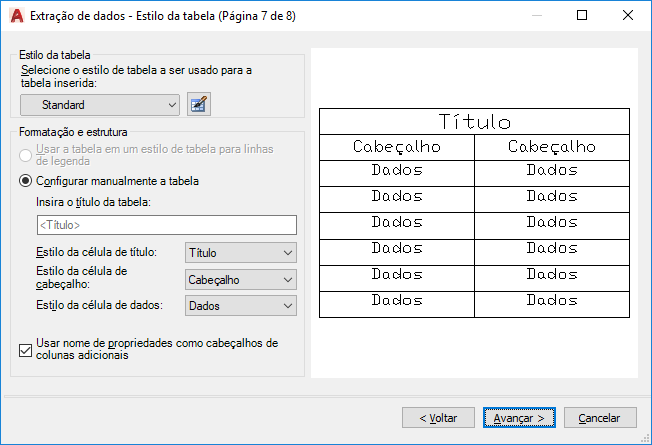Viewport: 652px width, 445px height.
Task: Click the AutoCAD logo icon in title bar
Action: (x=15, y=16)
